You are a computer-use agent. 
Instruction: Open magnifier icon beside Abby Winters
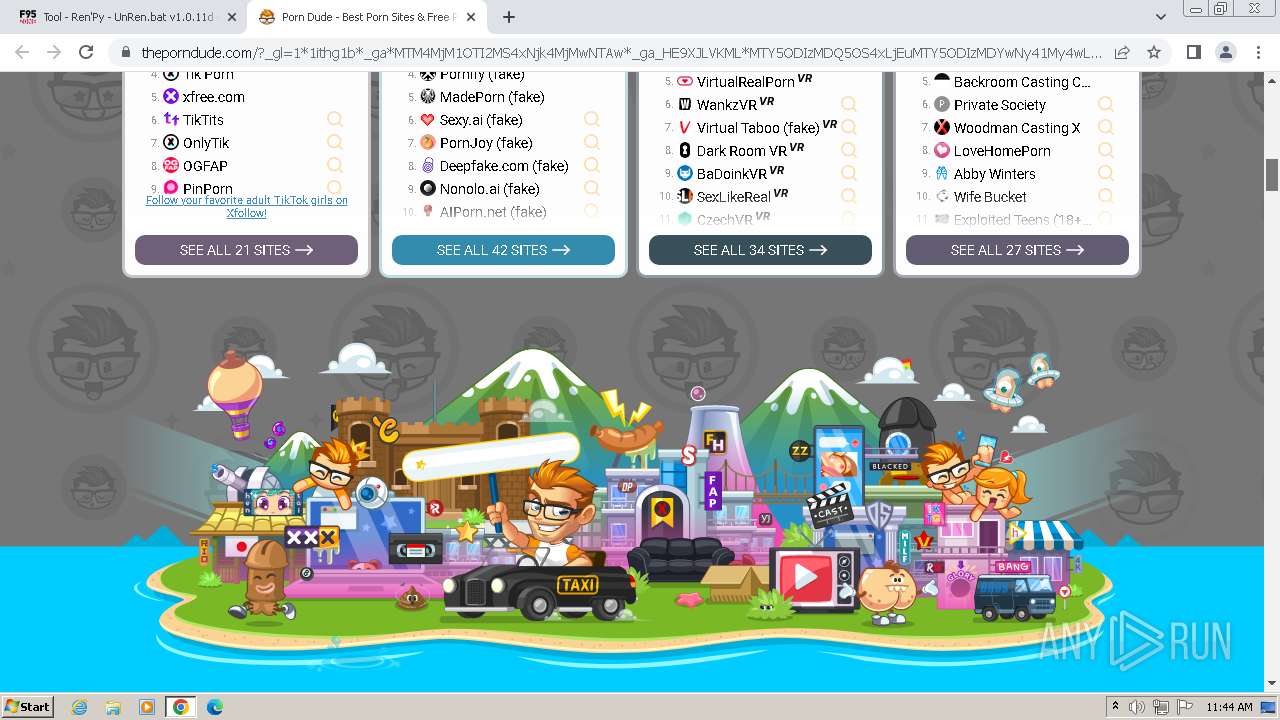point(1106,173)
